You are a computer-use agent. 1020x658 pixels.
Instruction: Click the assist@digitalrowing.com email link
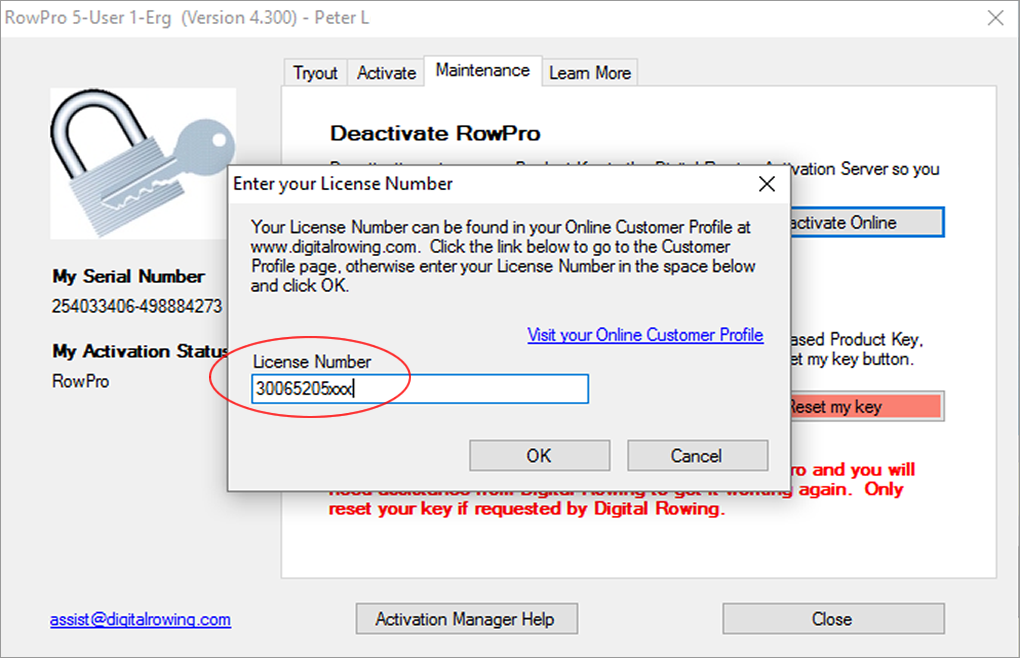pos(140,619)
